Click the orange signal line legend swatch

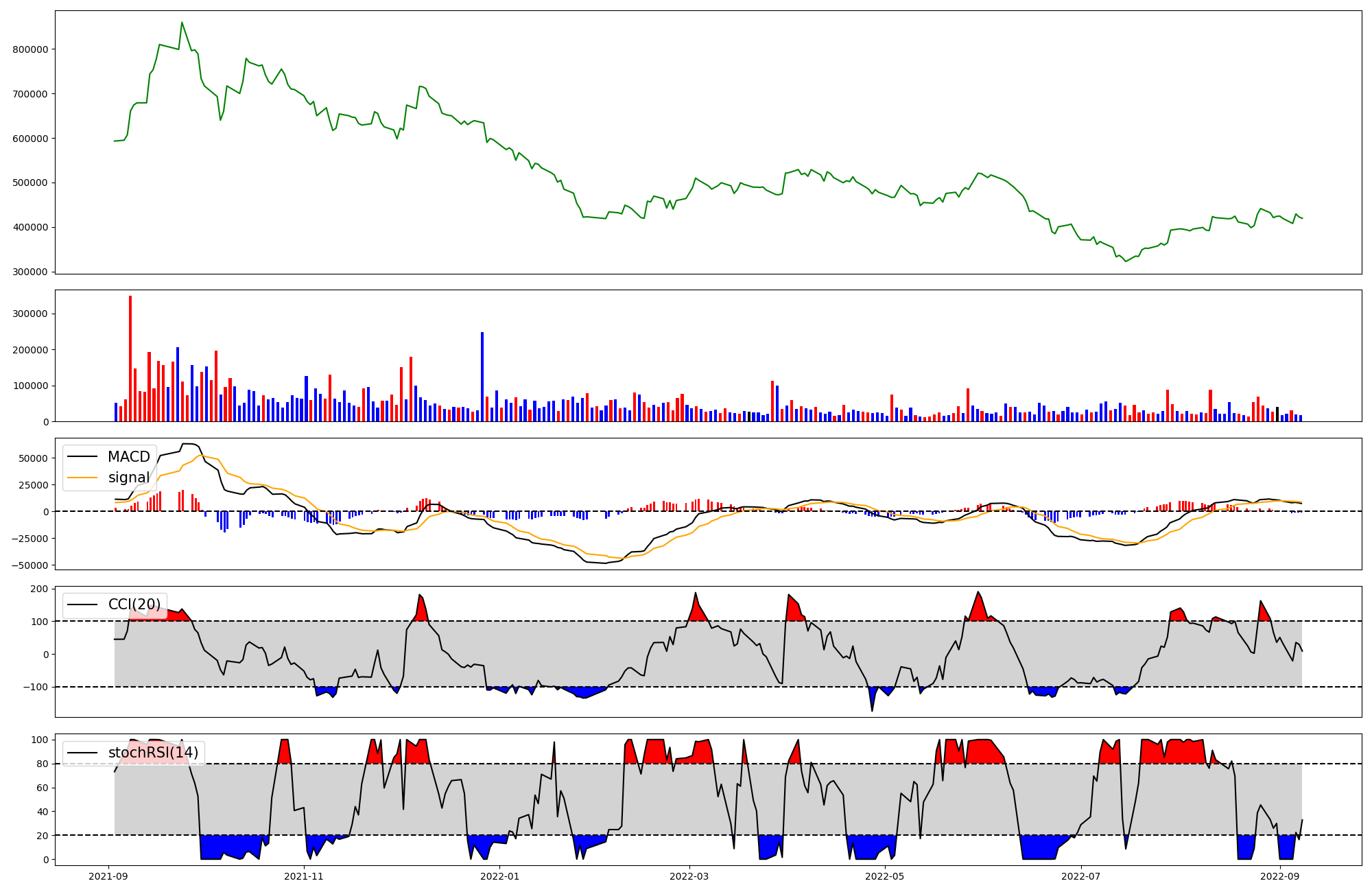pyautogui.click(x=84, y=478)
